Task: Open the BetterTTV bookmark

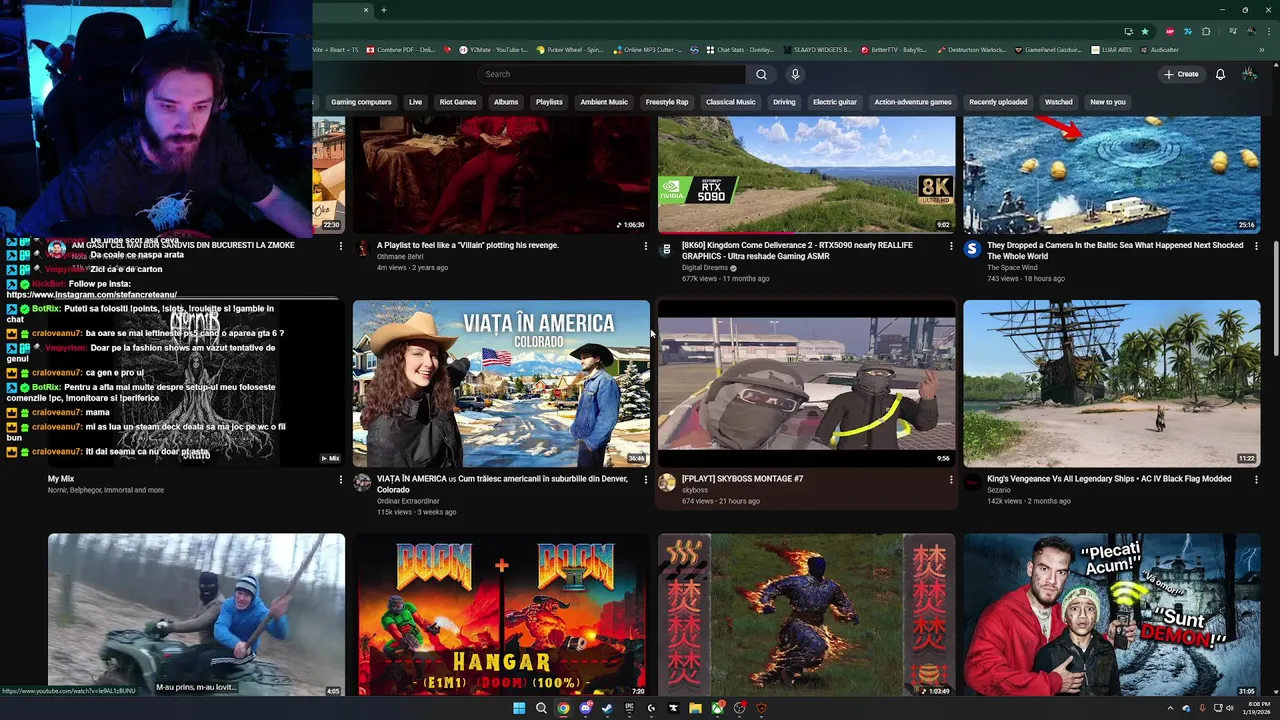Action: (x=893, y=49)
